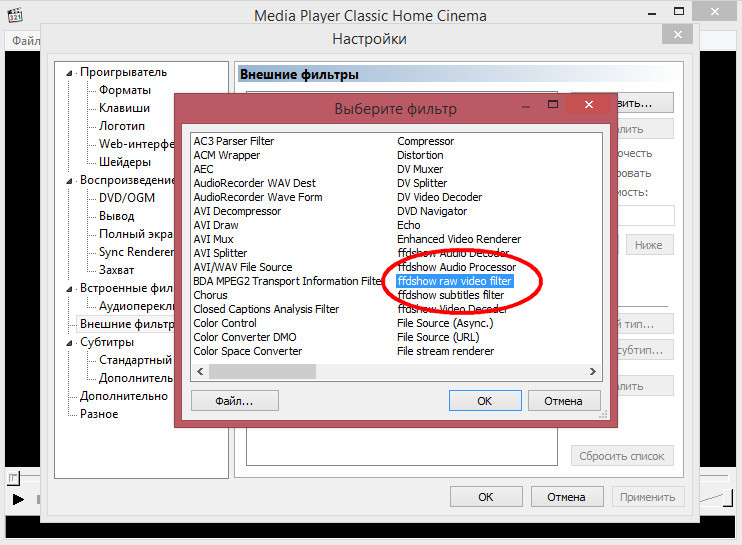The image size is (742, 545).
Task: Collapse the Встроенные фильтры tree node
Action: [x=69, y=289]
